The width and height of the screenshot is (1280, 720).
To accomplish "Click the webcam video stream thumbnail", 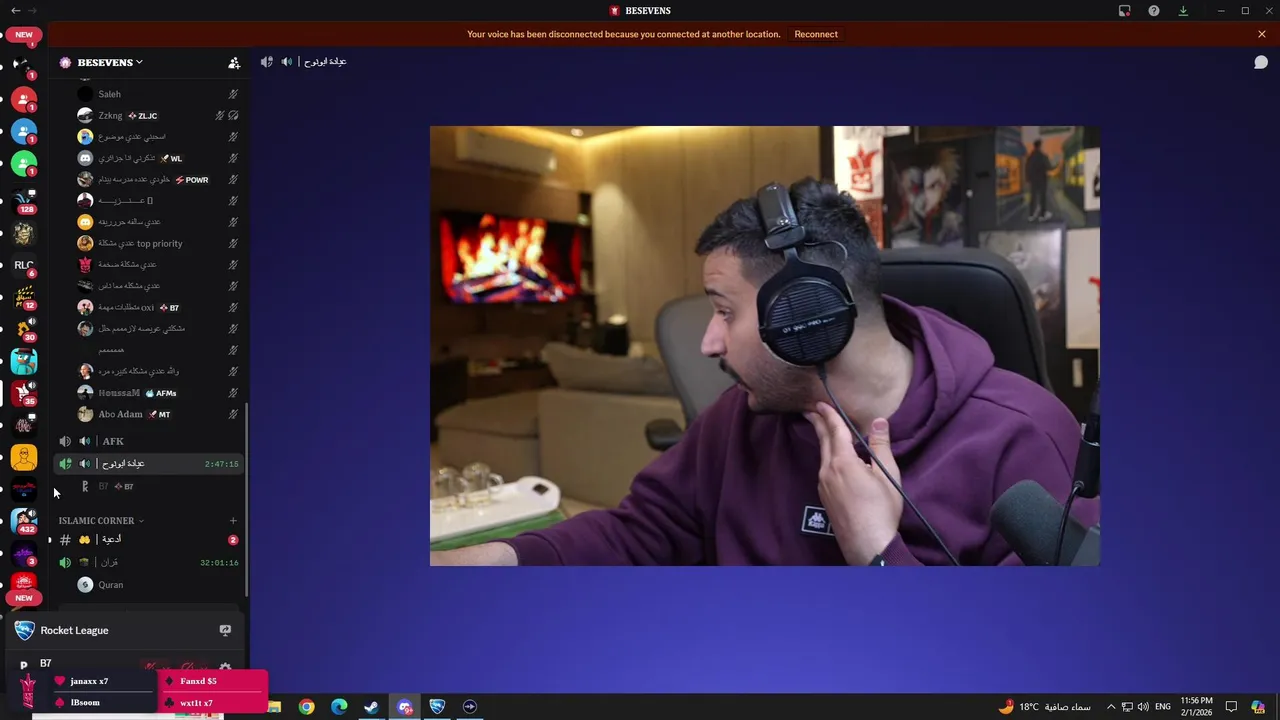I will 765,346.
